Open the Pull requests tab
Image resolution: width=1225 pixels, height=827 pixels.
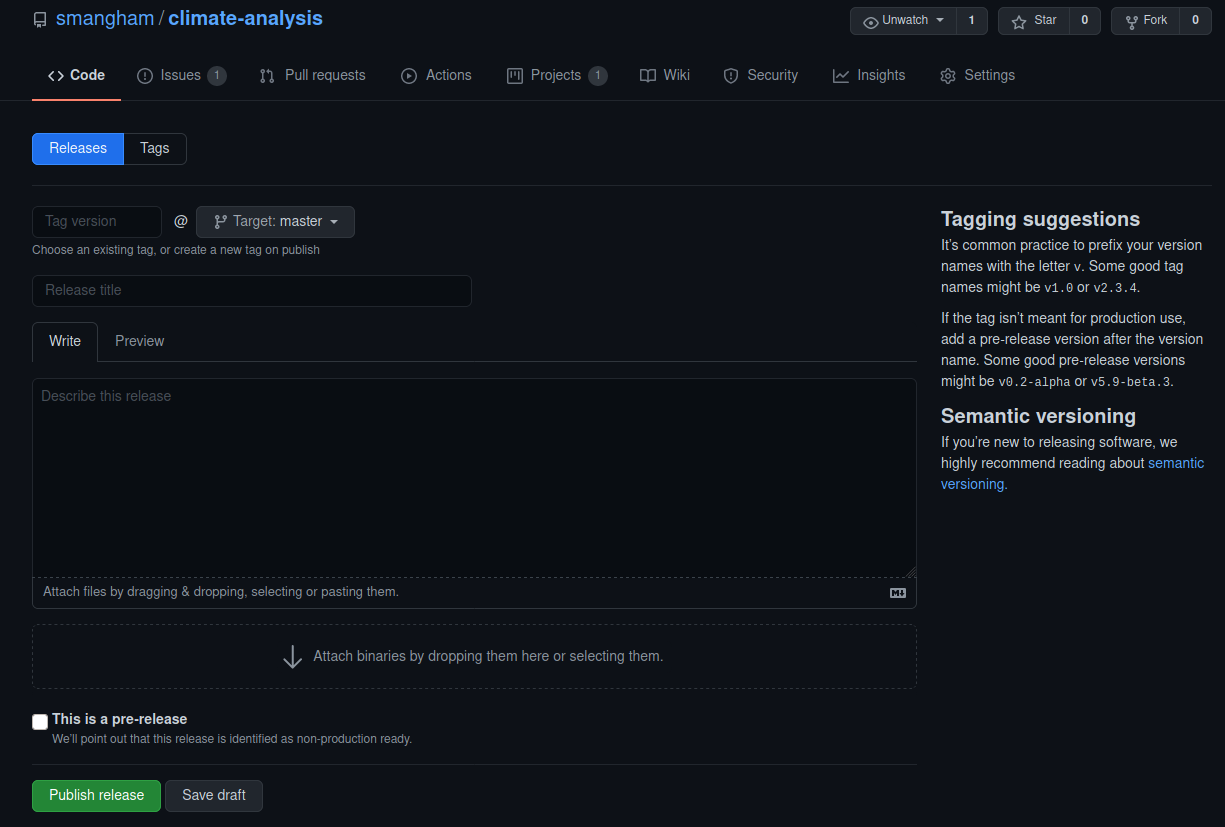pos(312,76)
